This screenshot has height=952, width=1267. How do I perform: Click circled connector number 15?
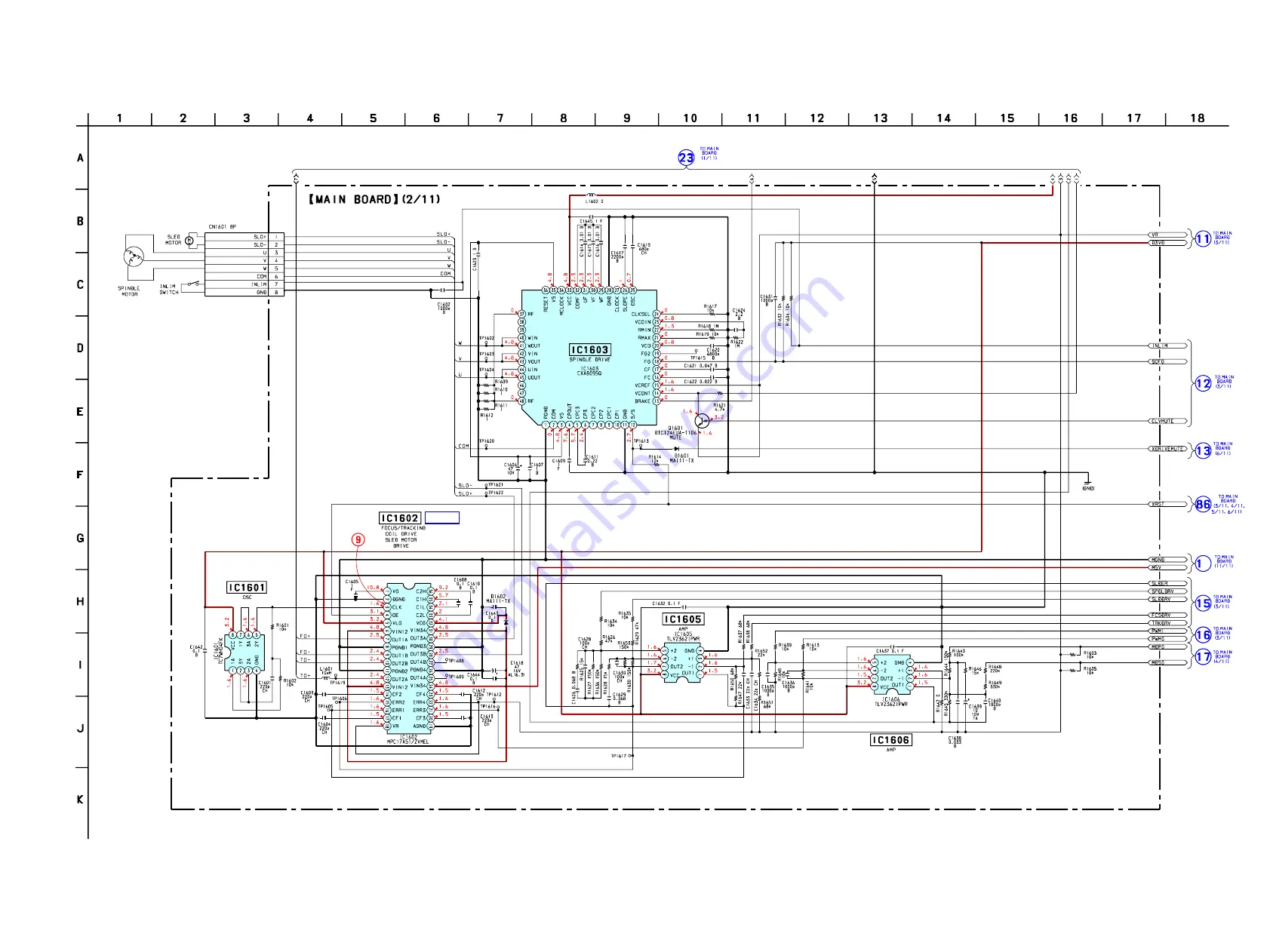[x=1203, y=603]
